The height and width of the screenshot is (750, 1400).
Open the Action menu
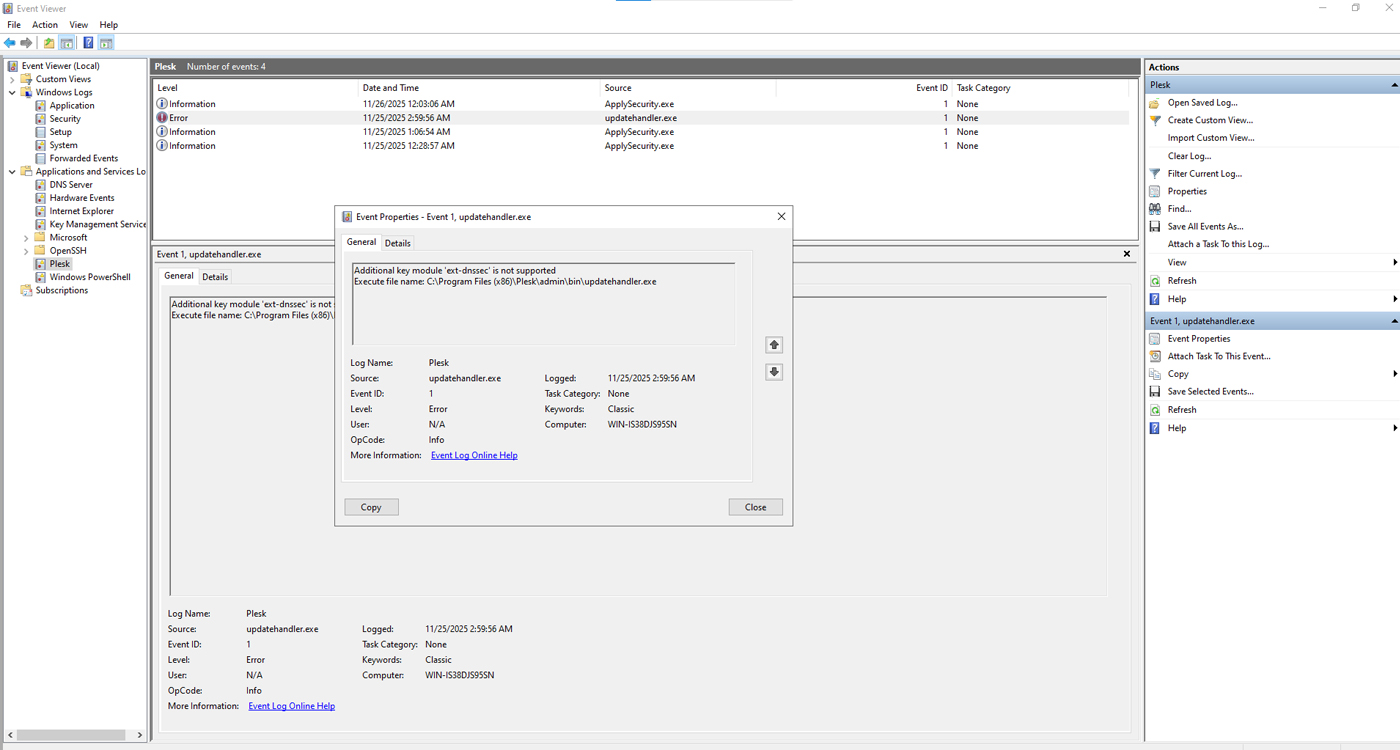click(45, 25)
